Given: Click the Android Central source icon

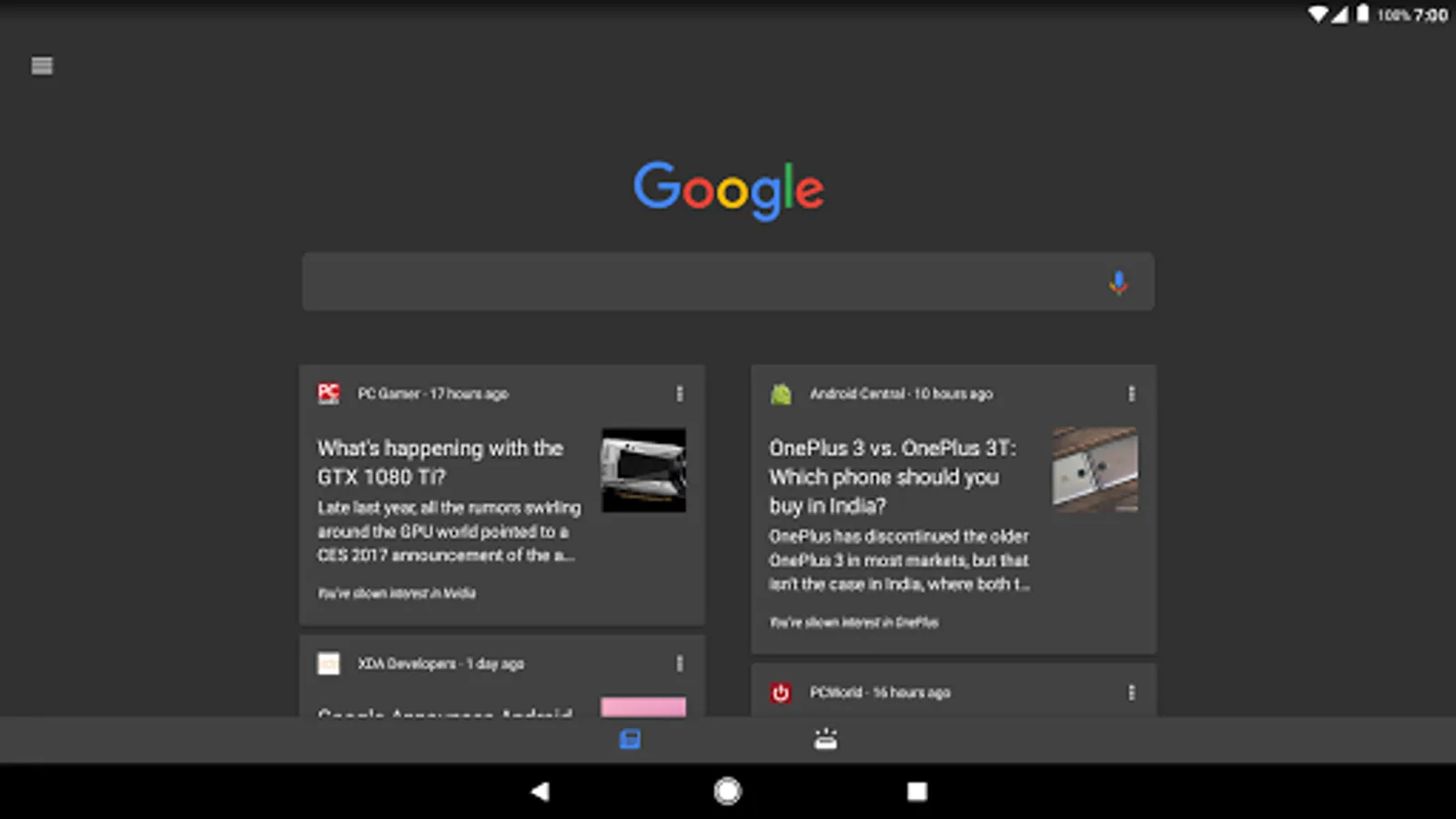Looking at the screenshot, I should point(781,393).
